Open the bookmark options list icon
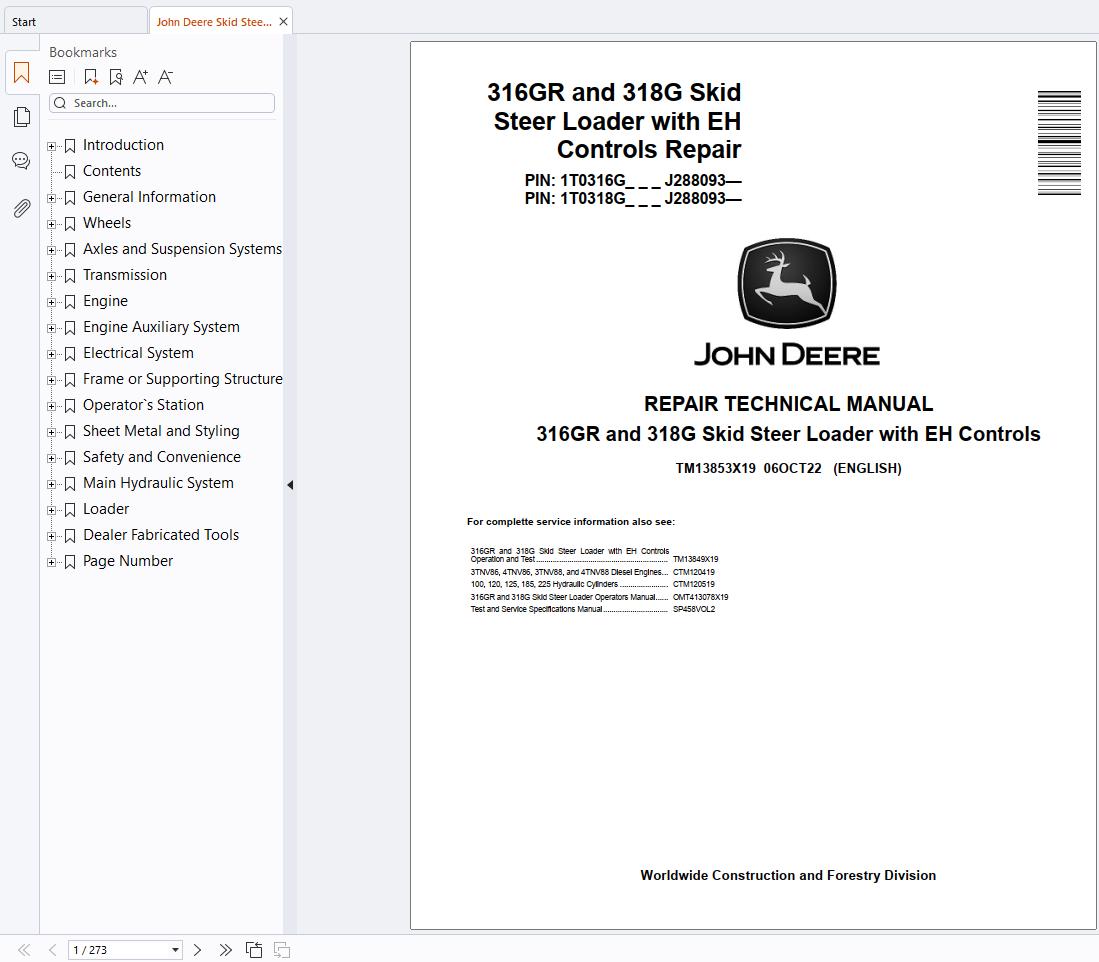Screen dimensions: 1099x962 [x=58, y=77]
